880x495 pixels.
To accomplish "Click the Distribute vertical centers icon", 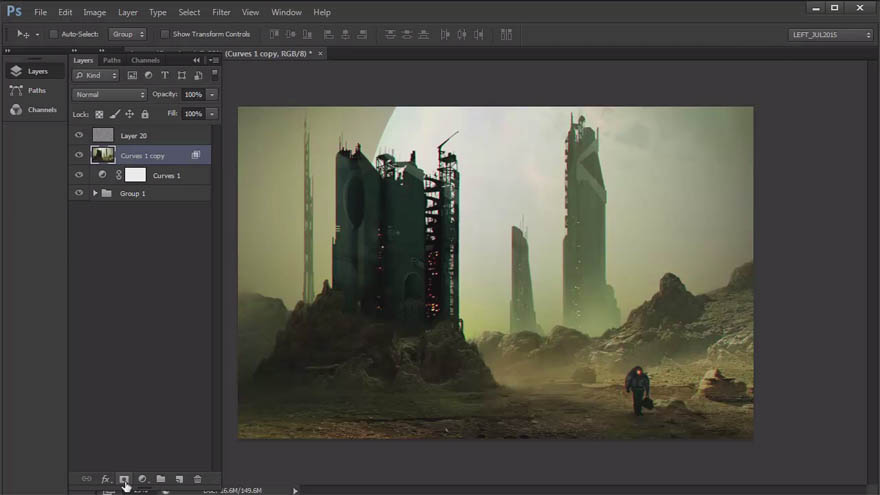I will tap(407, 34).
